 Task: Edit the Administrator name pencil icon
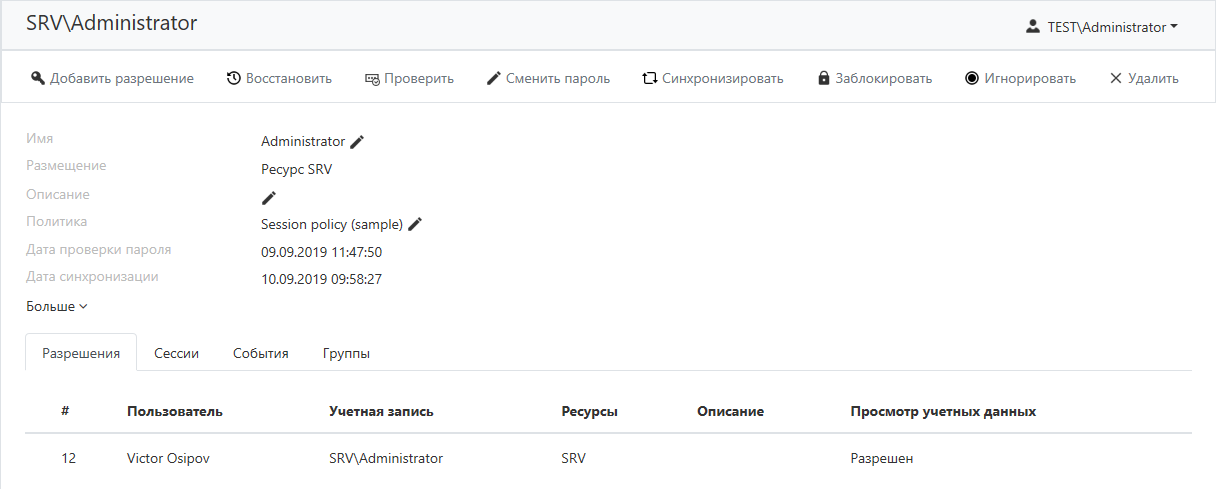[x=357, y=142]
